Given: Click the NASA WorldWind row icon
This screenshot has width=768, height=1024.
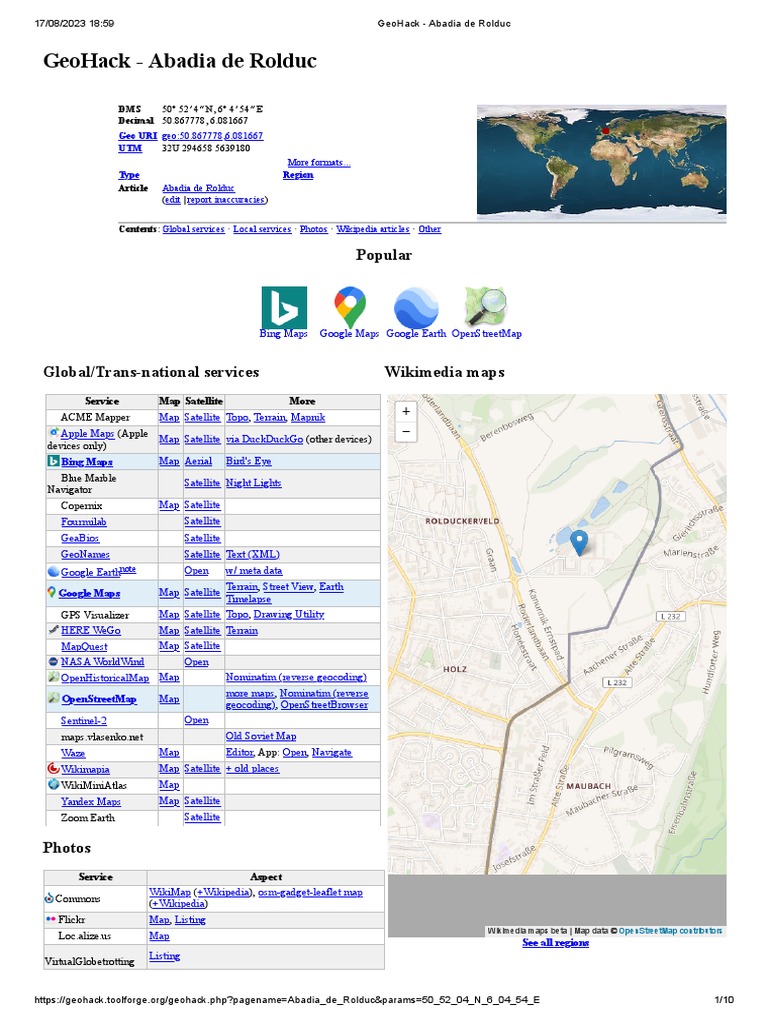Looking at the screenshot, I should (x=54, y=662).
